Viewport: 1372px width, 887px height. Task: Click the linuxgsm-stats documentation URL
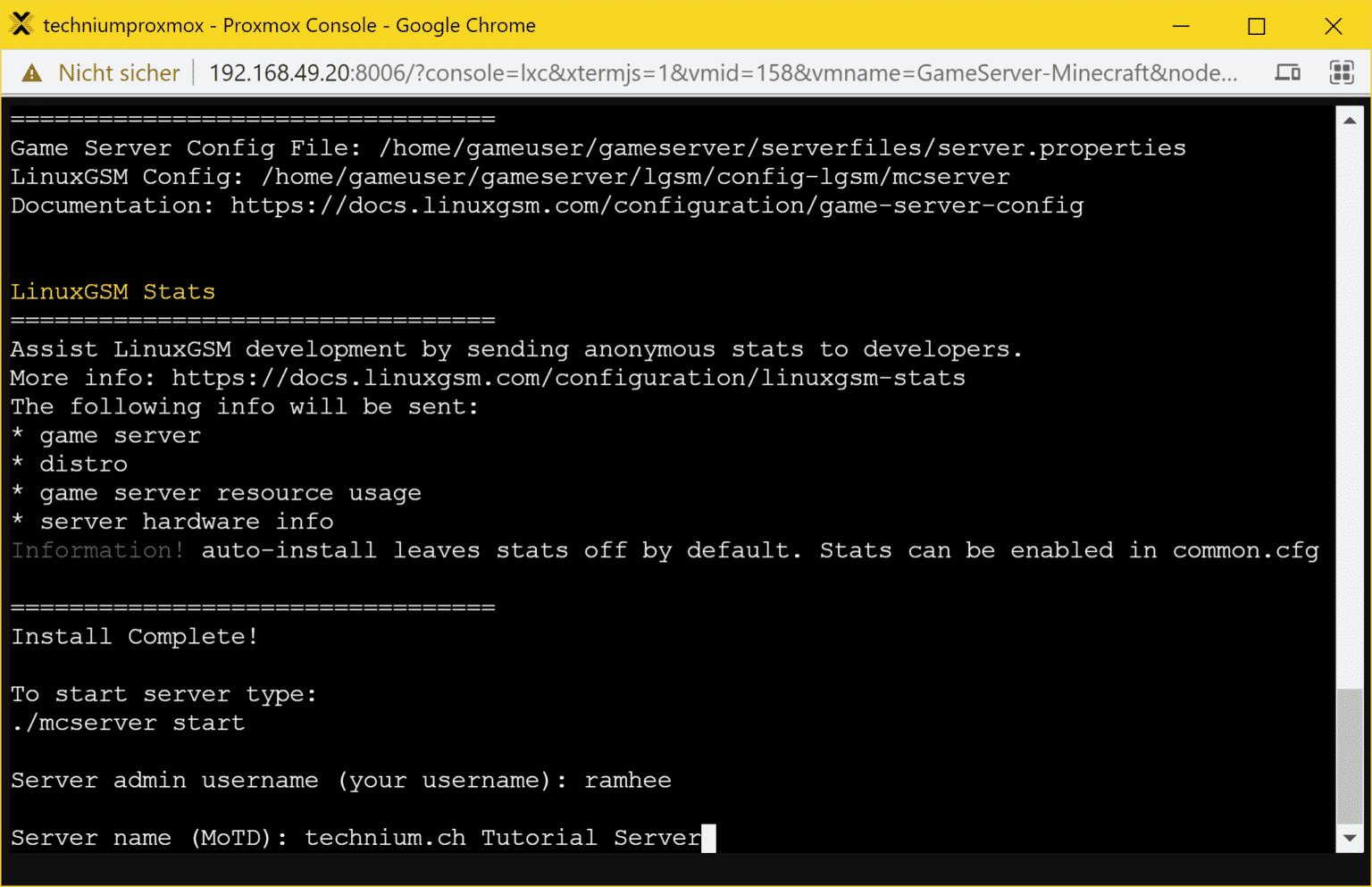(x=568, y=379)
